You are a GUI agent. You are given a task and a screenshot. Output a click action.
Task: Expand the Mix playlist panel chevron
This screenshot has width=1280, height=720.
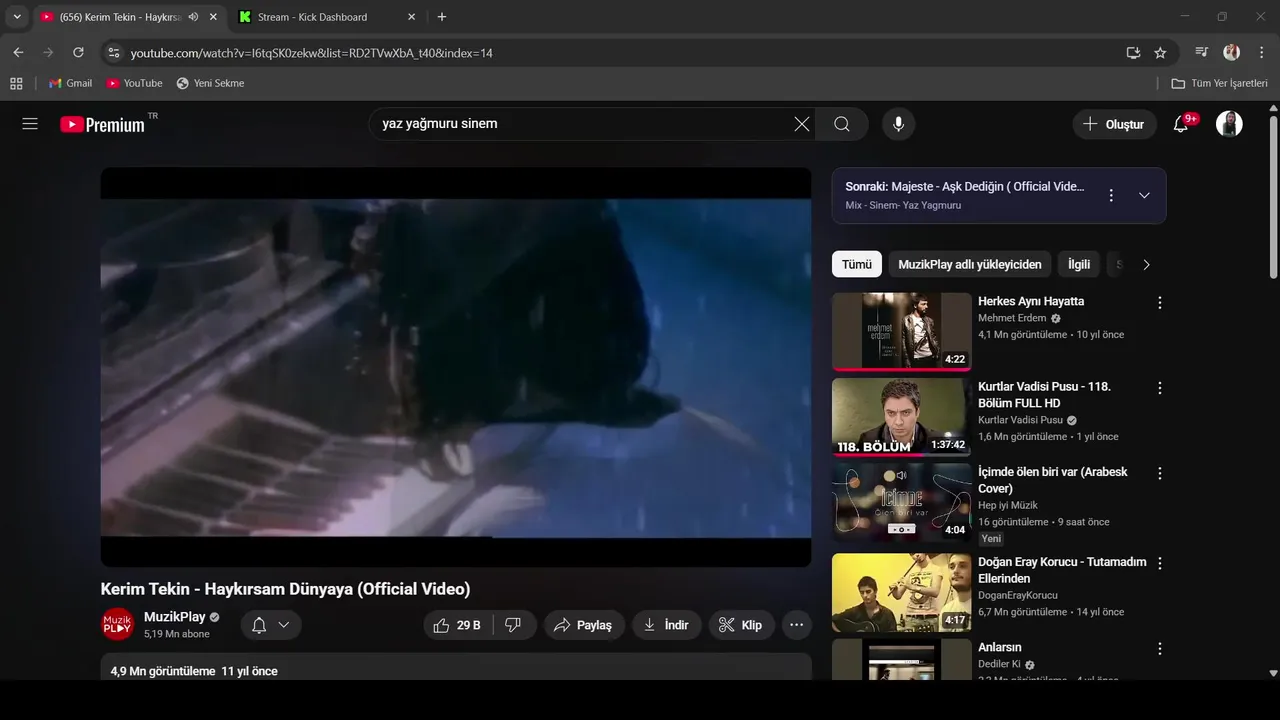(1145, 196)
